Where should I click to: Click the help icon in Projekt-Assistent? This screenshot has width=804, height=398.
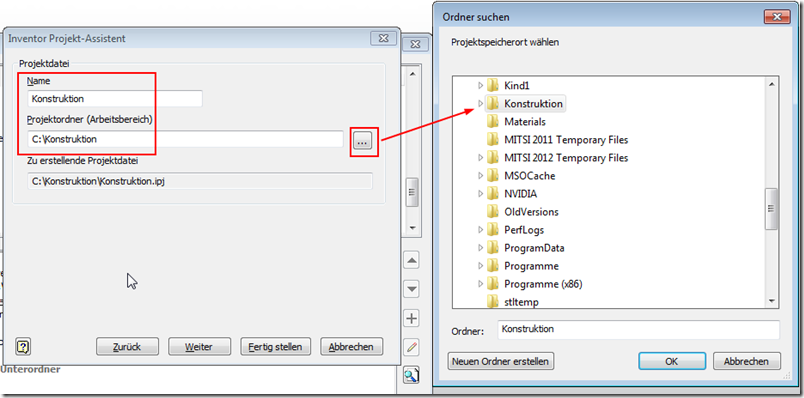tap(23, 347)
